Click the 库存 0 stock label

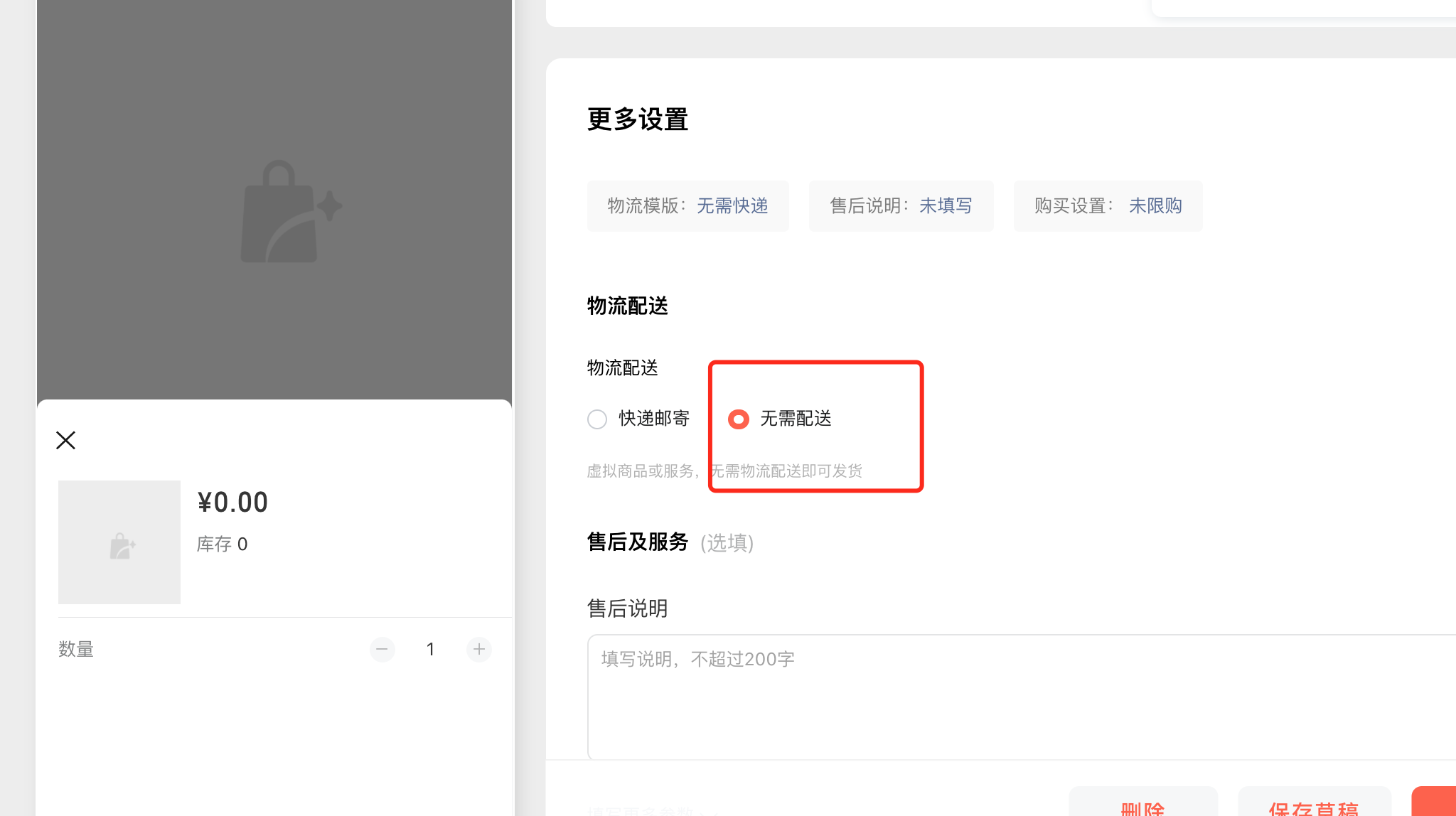[x=222, y=544]
